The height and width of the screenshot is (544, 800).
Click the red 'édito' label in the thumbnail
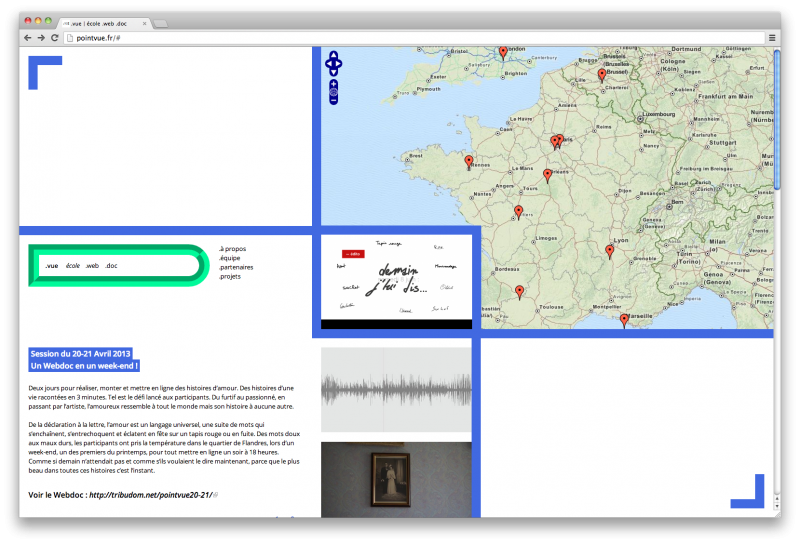tap(353, 254)
